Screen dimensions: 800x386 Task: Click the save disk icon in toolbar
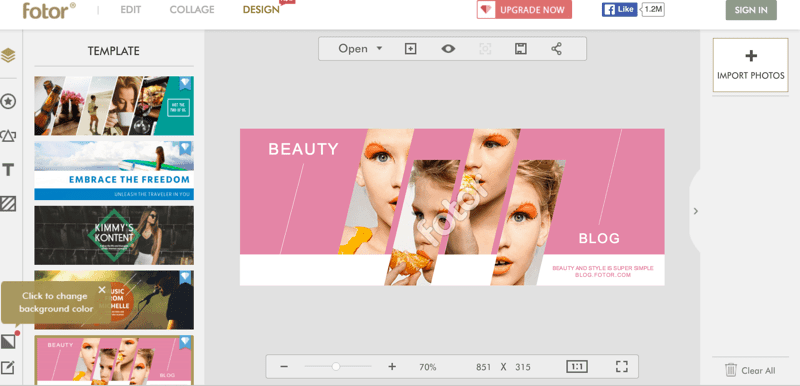[520, 49]
